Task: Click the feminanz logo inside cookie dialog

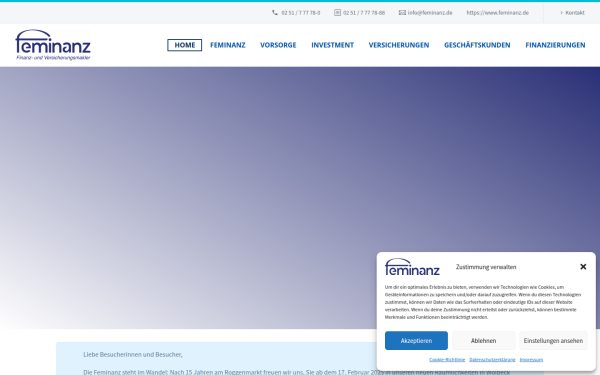Action: (x=412, y=267)
